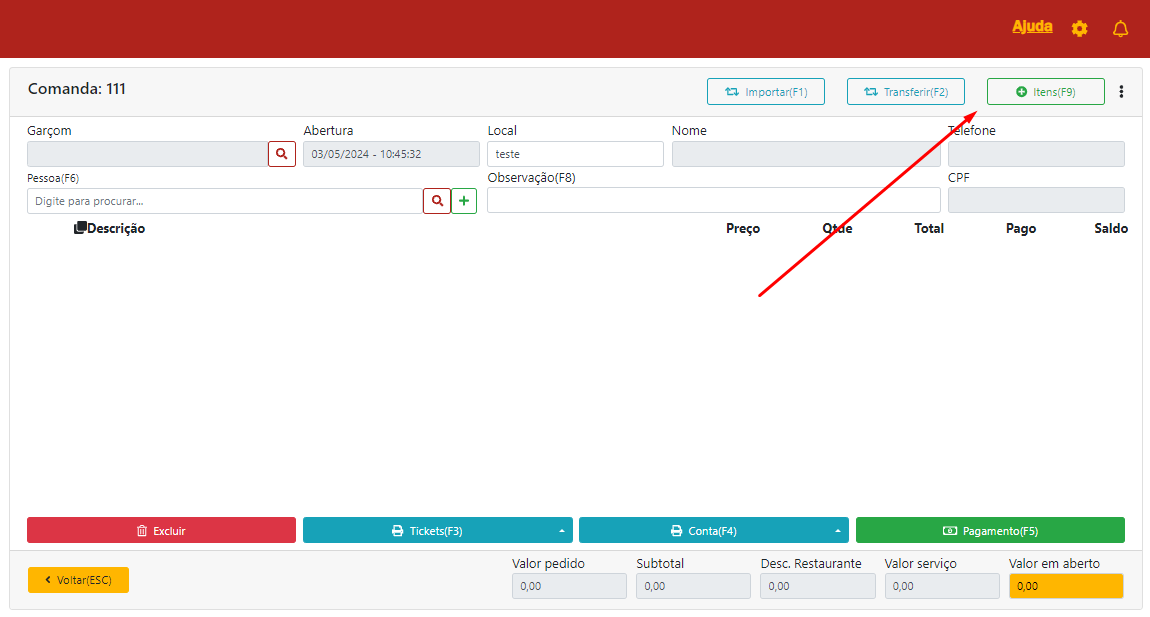Click the copy icon beside Descrição header
This screenshot has height=617, width=1150.
tap(80, 228)
